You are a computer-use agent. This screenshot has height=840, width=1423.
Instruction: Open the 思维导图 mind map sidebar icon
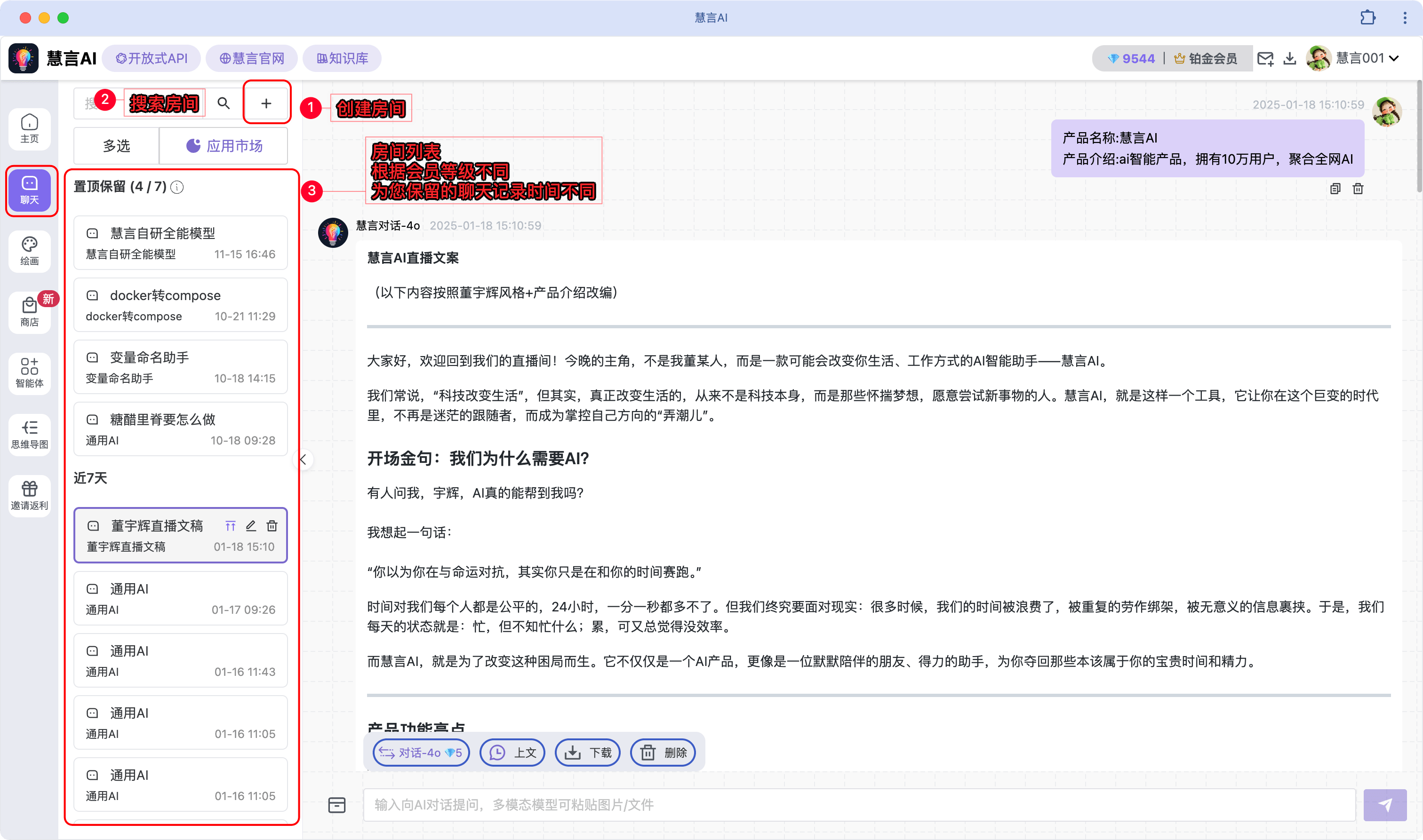[30, 435]
